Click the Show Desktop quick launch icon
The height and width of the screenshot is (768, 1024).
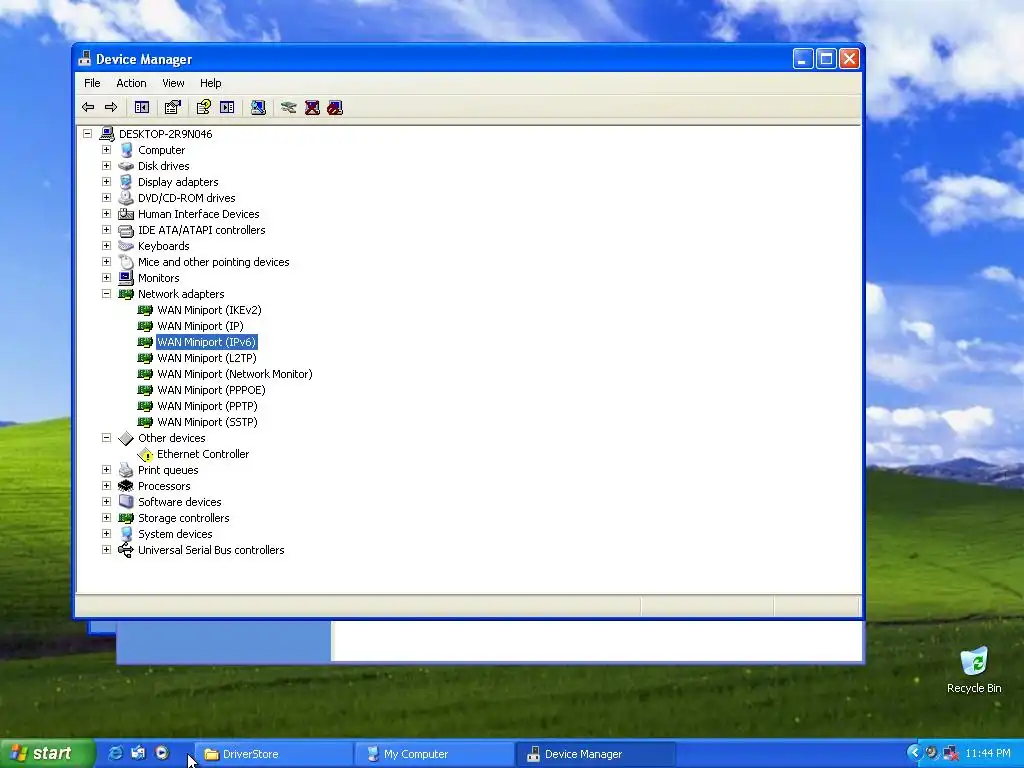tap(138, 753)
